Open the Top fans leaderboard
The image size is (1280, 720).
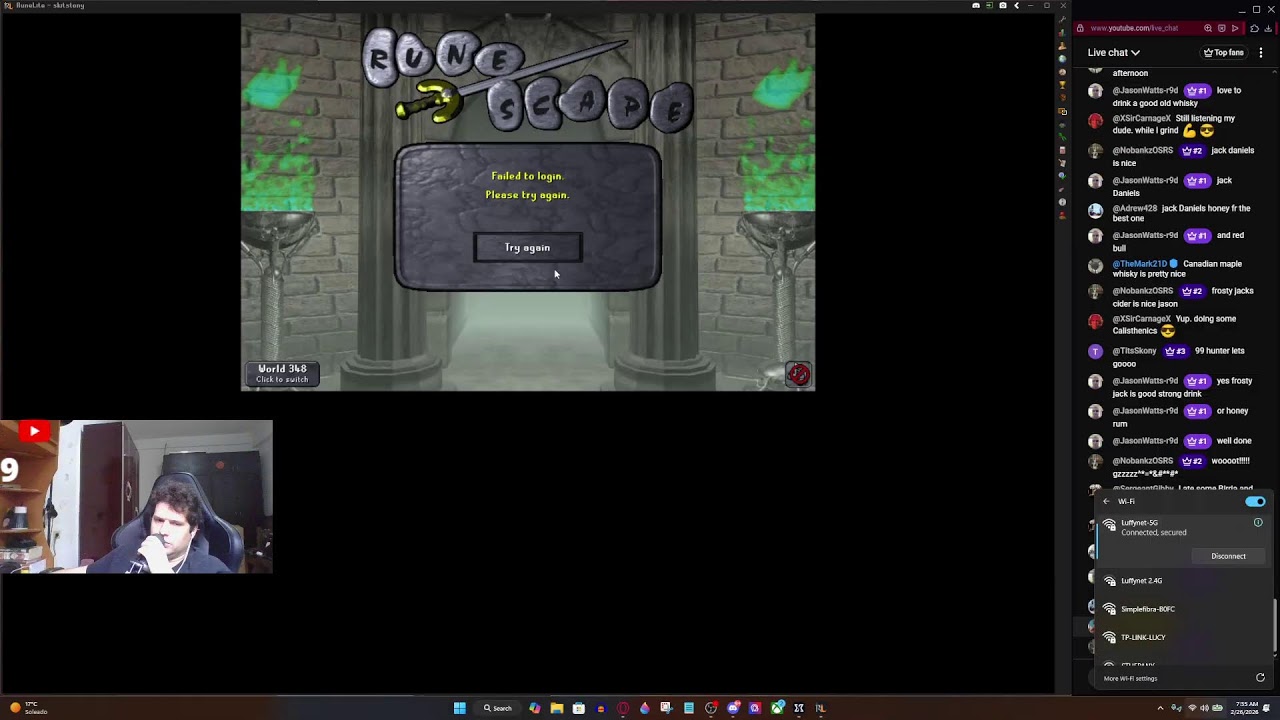pos(1224,52)
